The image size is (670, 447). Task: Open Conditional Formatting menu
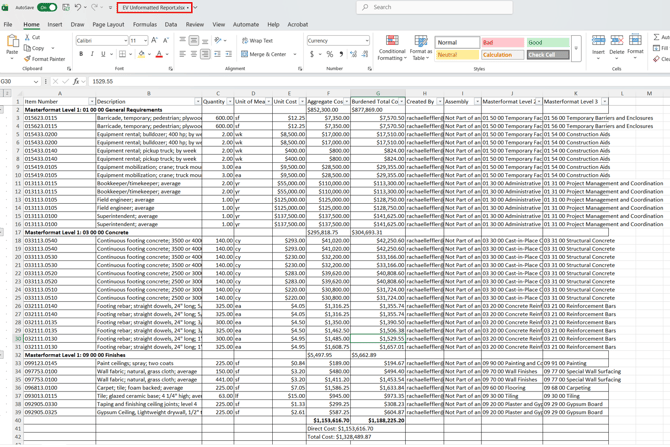click(392, 48)
